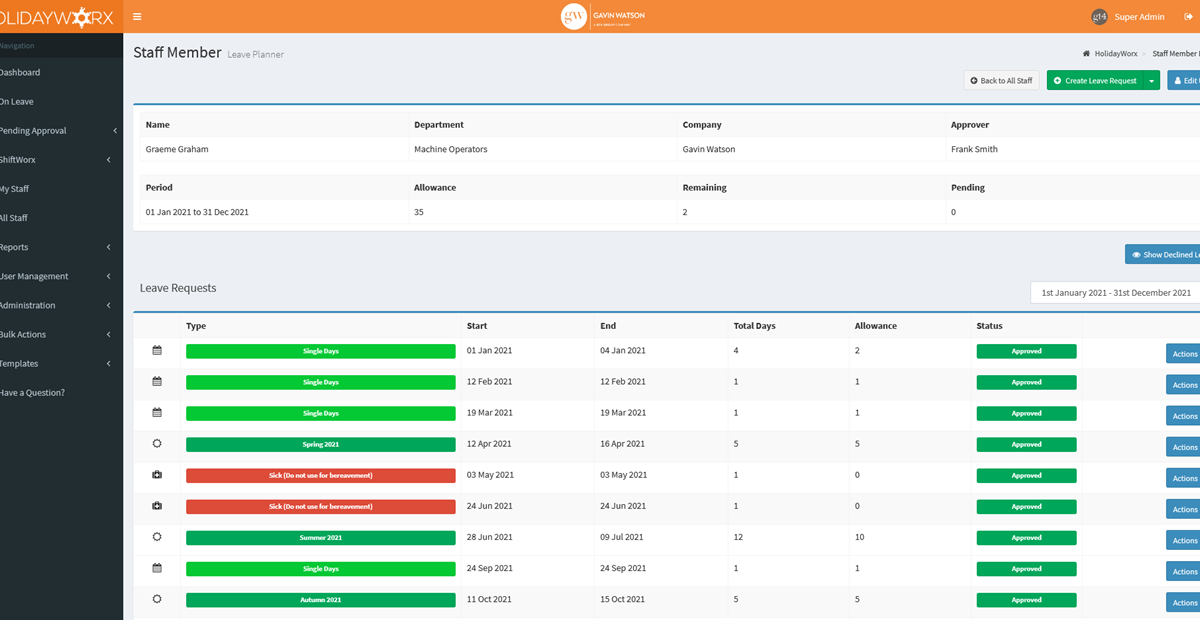
Task: Open the Create Leave Request dropdown arrow
Action: pyautogui.click(x=1152, y=81)
